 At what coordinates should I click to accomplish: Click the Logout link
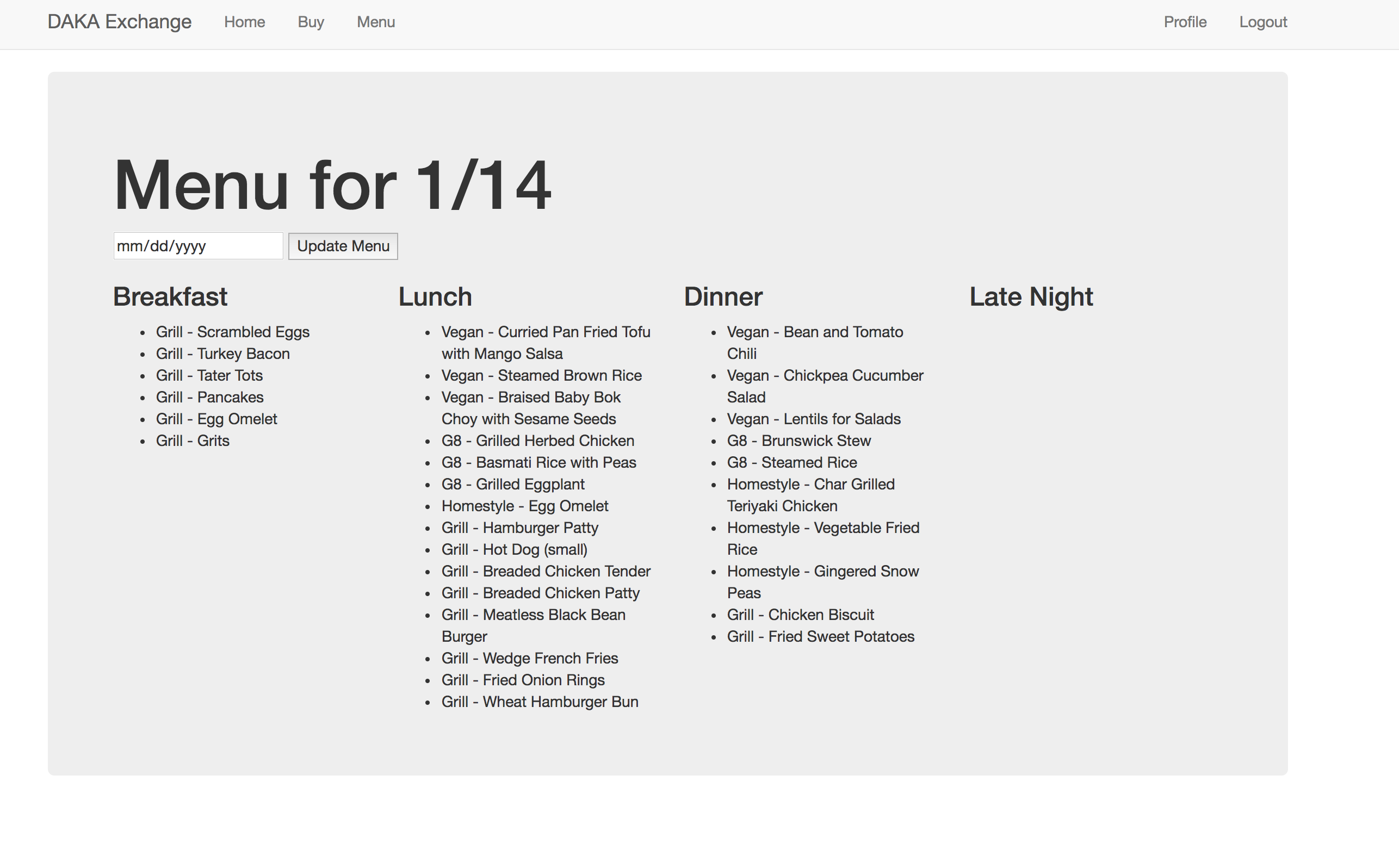1262,22
